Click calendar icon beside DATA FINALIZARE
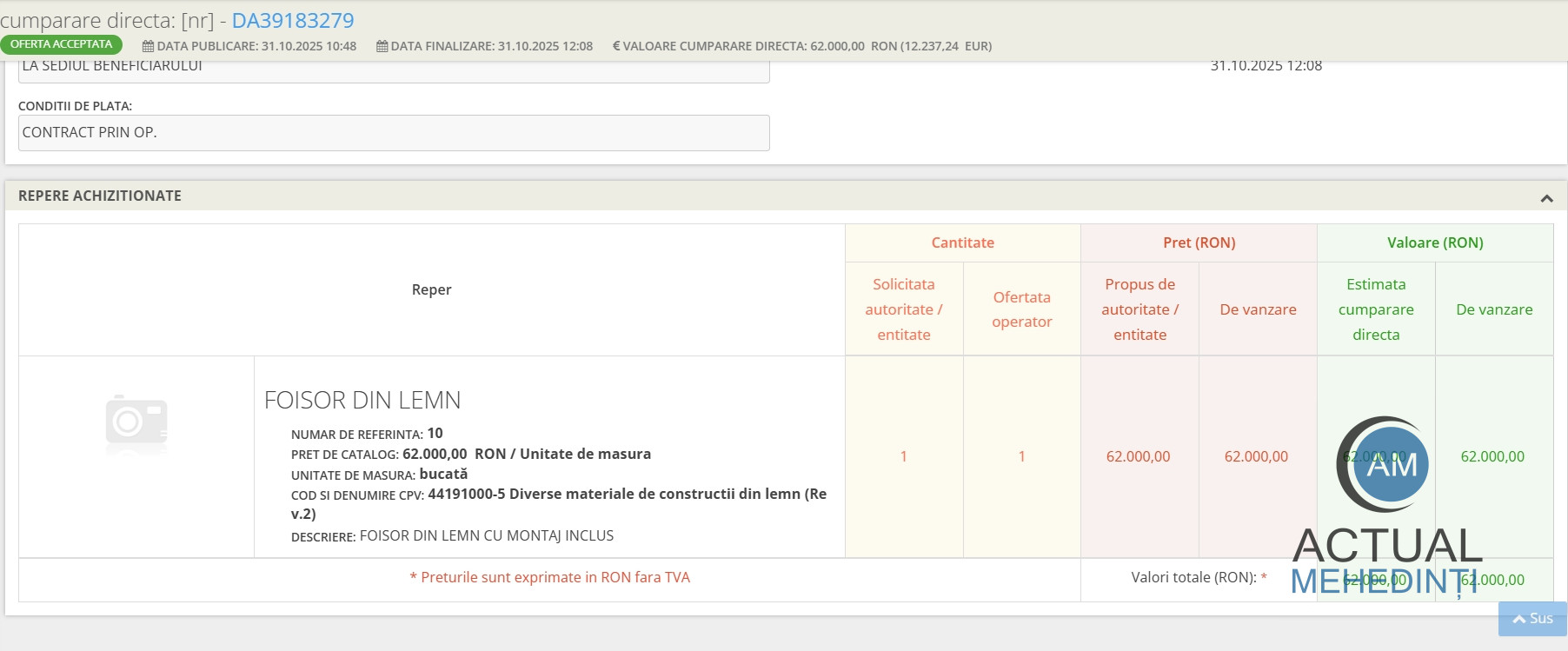The image size is (1568, 651). pos(382,46)
